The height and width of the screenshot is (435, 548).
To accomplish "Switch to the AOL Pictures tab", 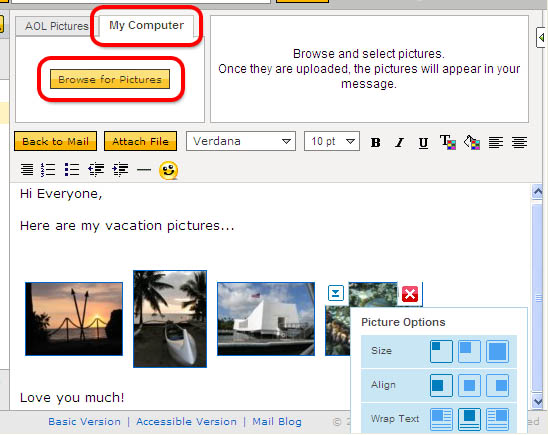I will 57,26.
